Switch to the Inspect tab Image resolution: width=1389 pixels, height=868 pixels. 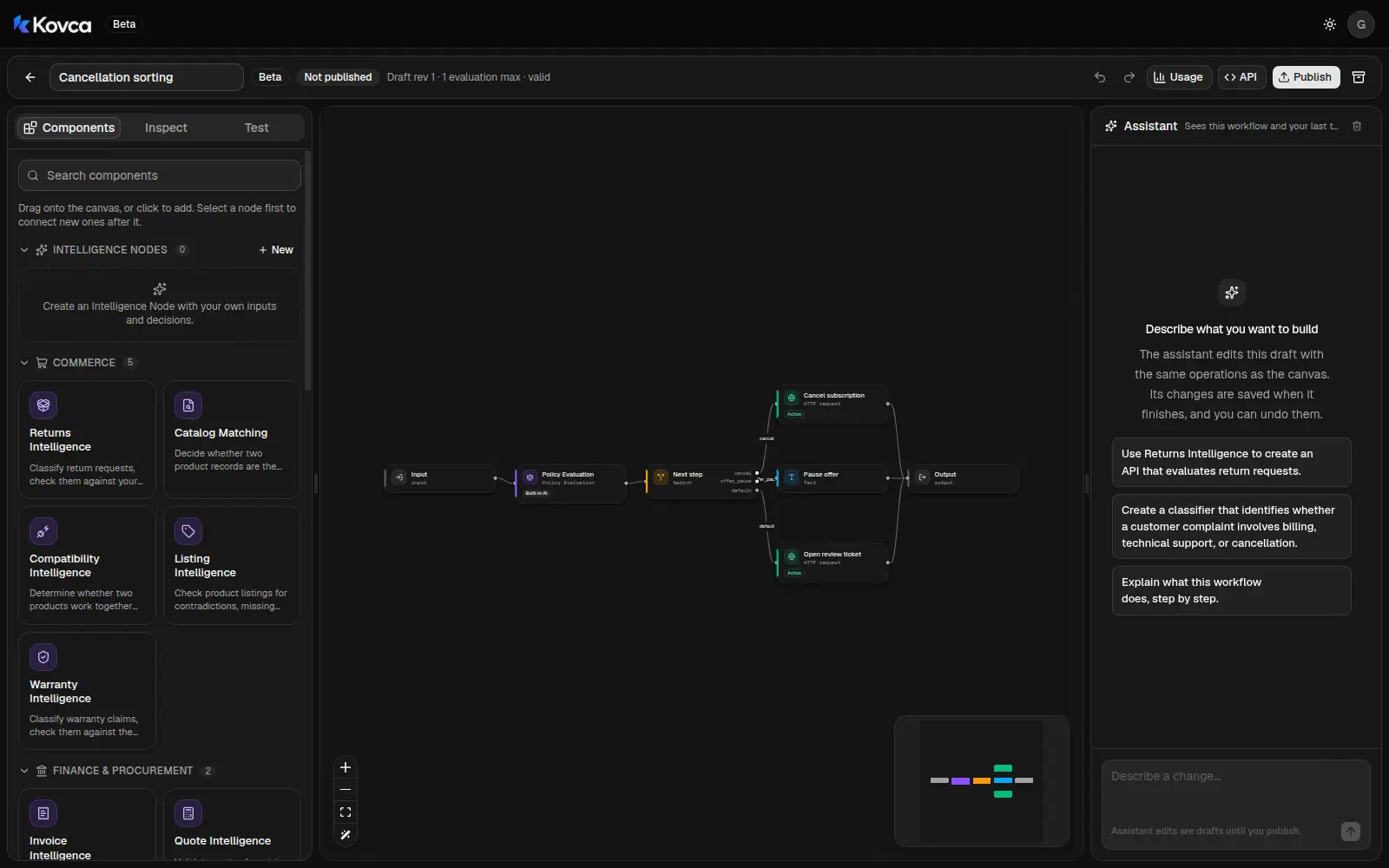click(166, 128)
